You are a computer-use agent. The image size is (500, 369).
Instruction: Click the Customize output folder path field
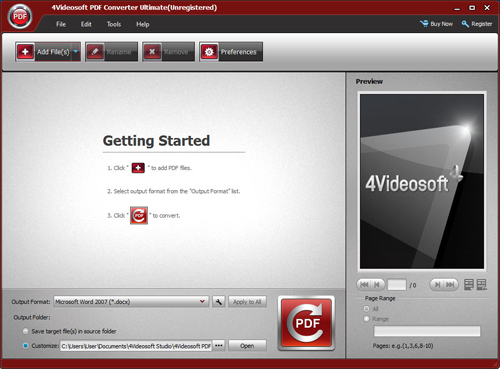[x=136, y=346]
